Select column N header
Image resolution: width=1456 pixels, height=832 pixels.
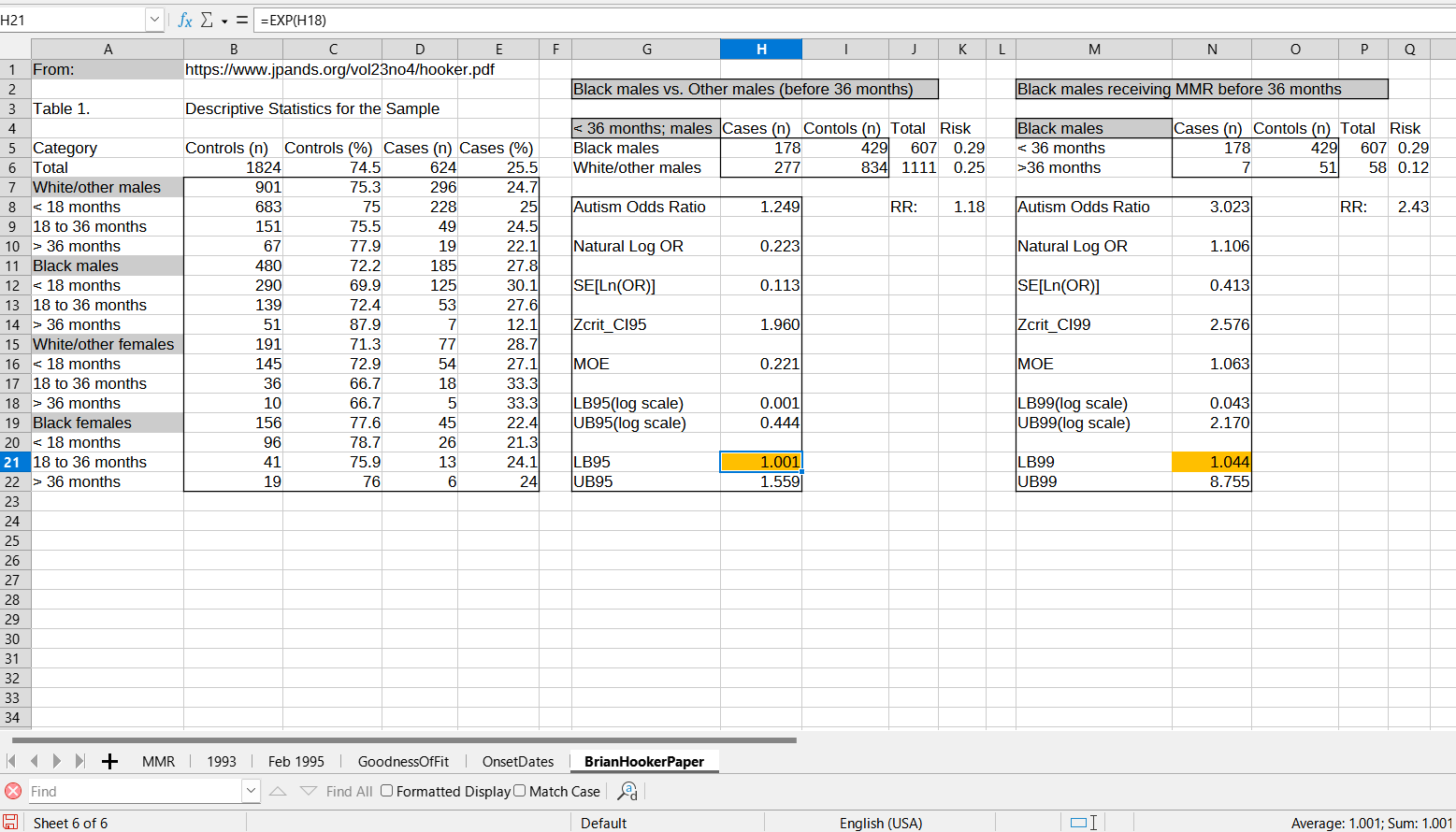click(1212, 50)
